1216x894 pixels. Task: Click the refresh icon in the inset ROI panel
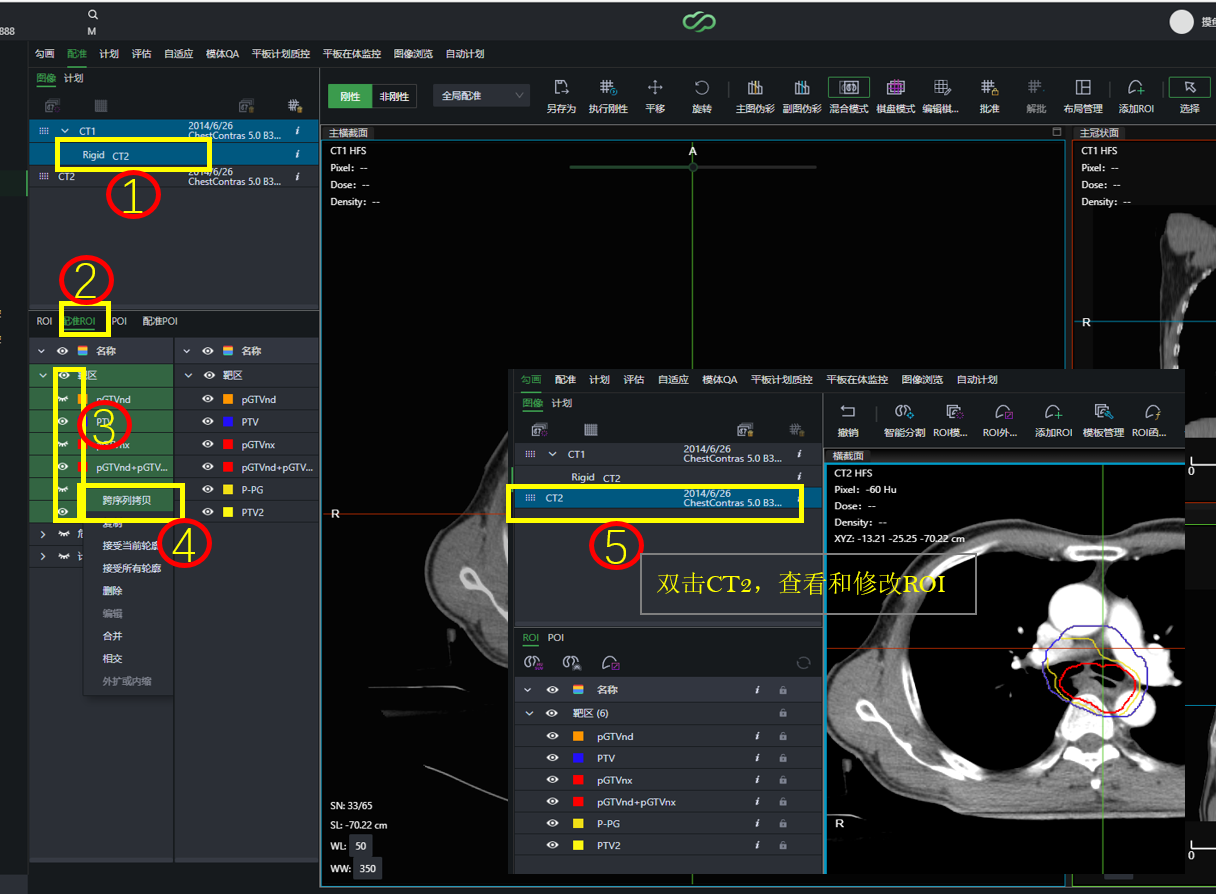[x=802, y=662]
